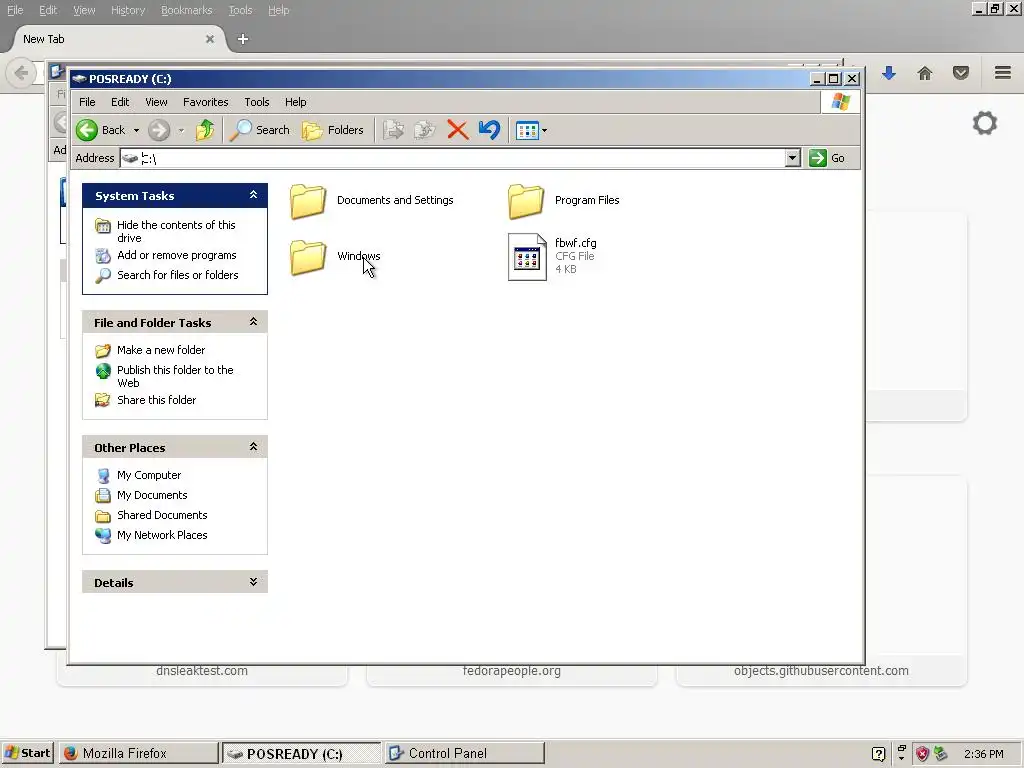Click the Firefox downloads arrow icon
This screenshot has width=1024, height=768.
click(888, 73)
